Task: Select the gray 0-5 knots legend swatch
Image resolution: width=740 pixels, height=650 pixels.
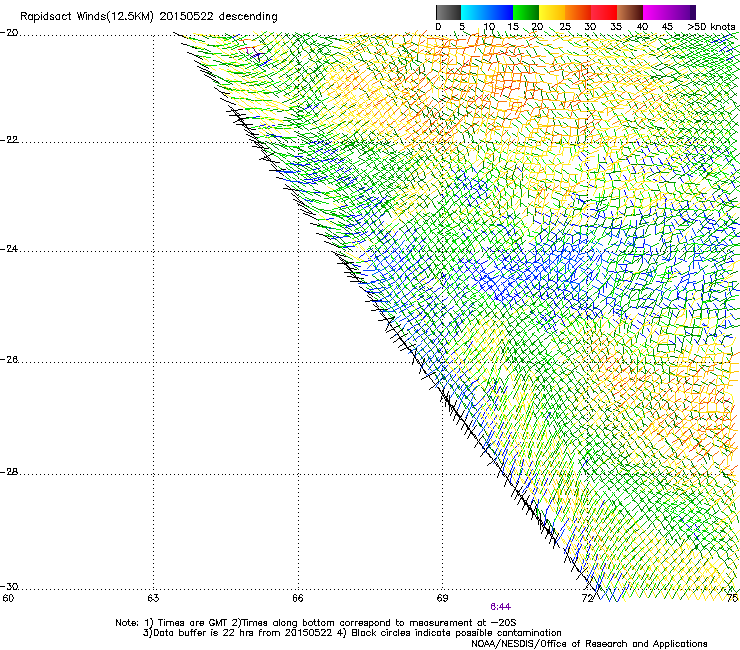Action: [448, 12]
